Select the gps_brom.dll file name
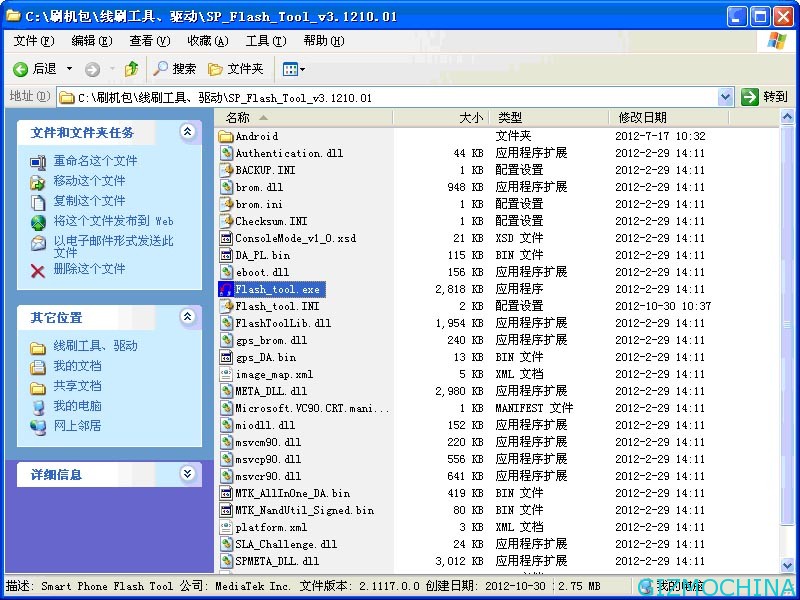Screen dimensions: 800x600 click(271, 340)
